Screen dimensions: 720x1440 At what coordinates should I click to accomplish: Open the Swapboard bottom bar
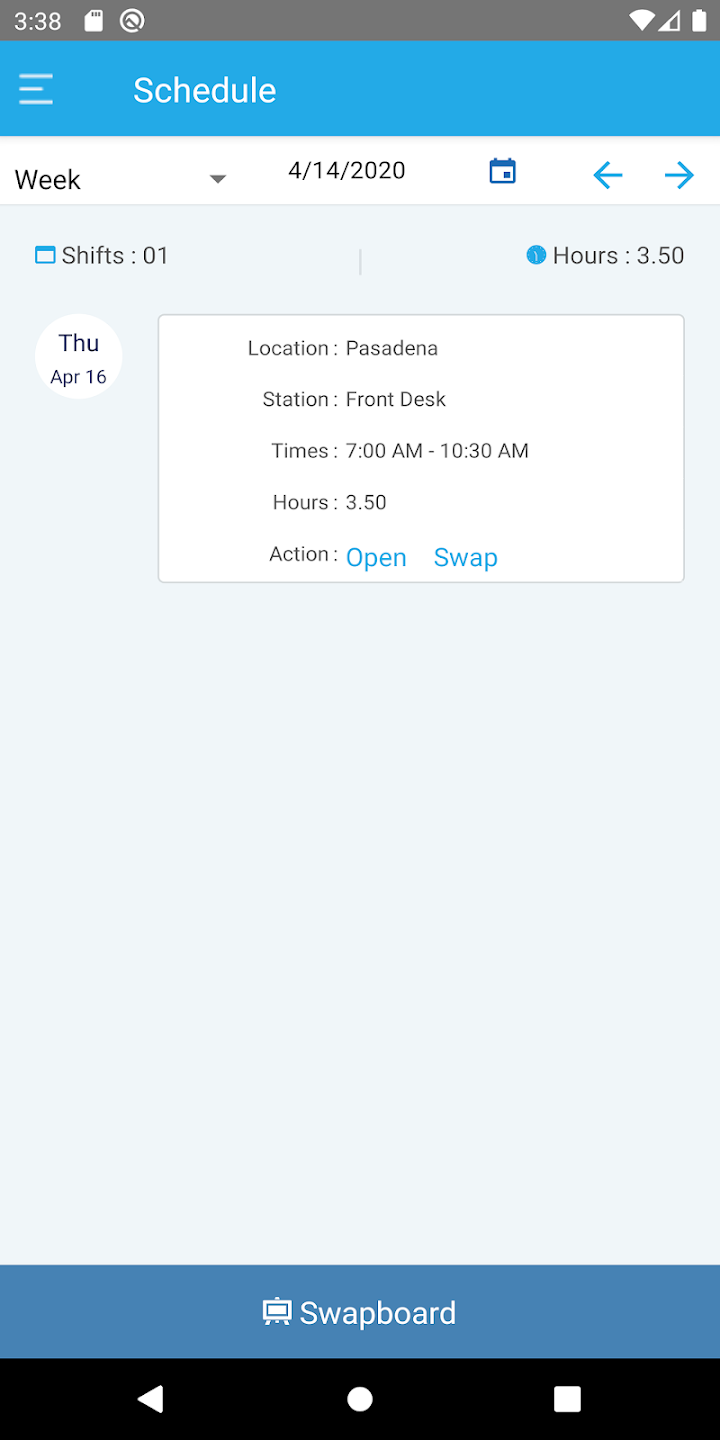coord(360,1312)
